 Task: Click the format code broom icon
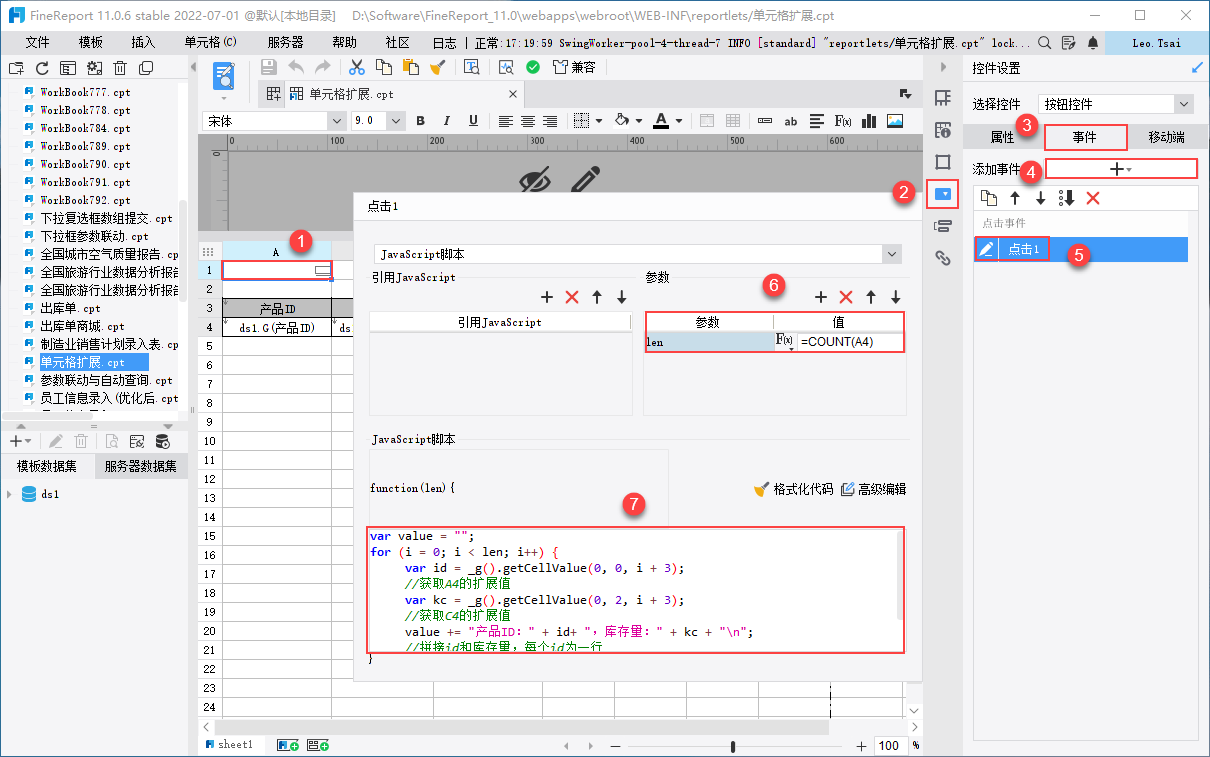[762, 489]
